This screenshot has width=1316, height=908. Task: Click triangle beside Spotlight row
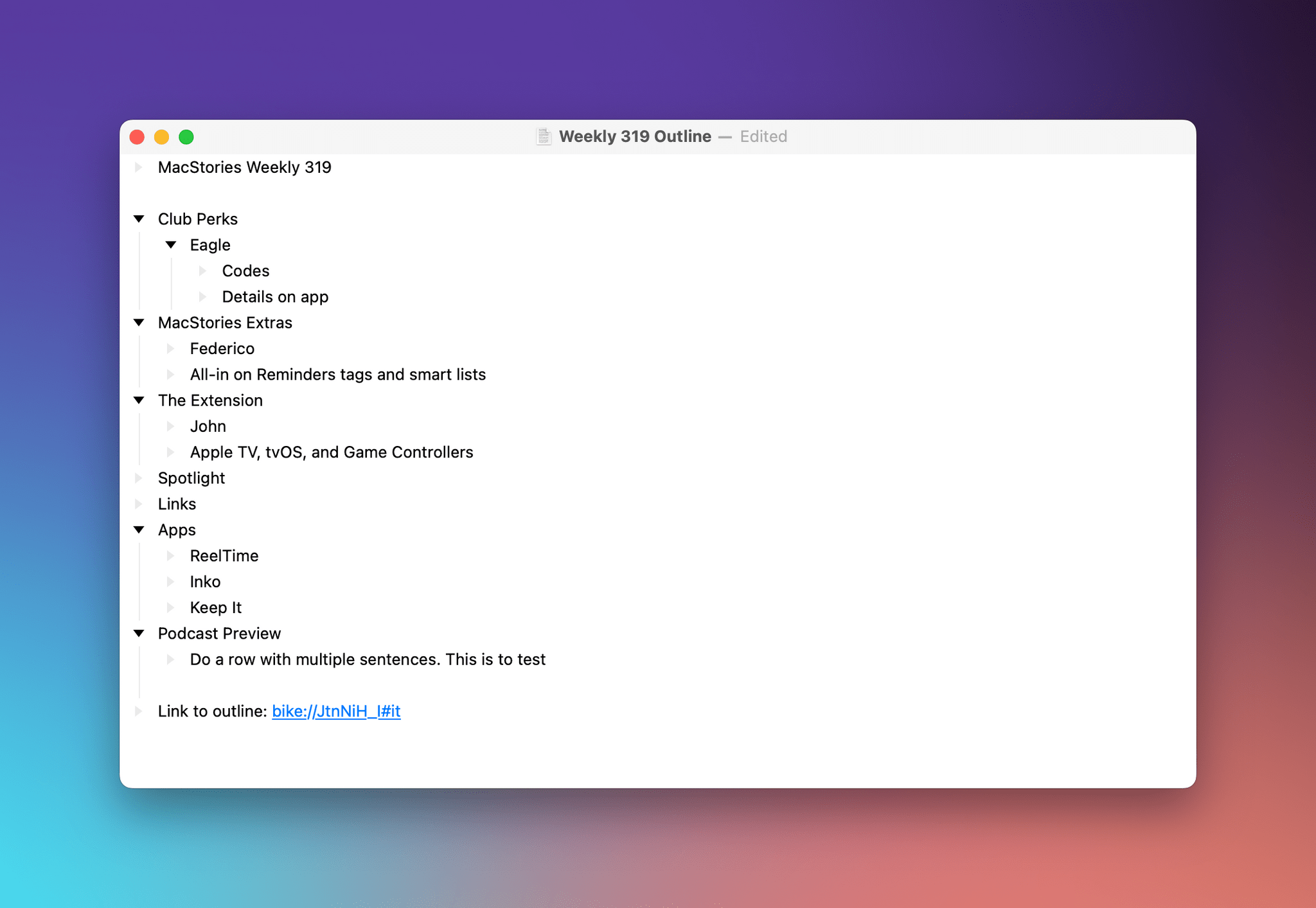(139, 478)
